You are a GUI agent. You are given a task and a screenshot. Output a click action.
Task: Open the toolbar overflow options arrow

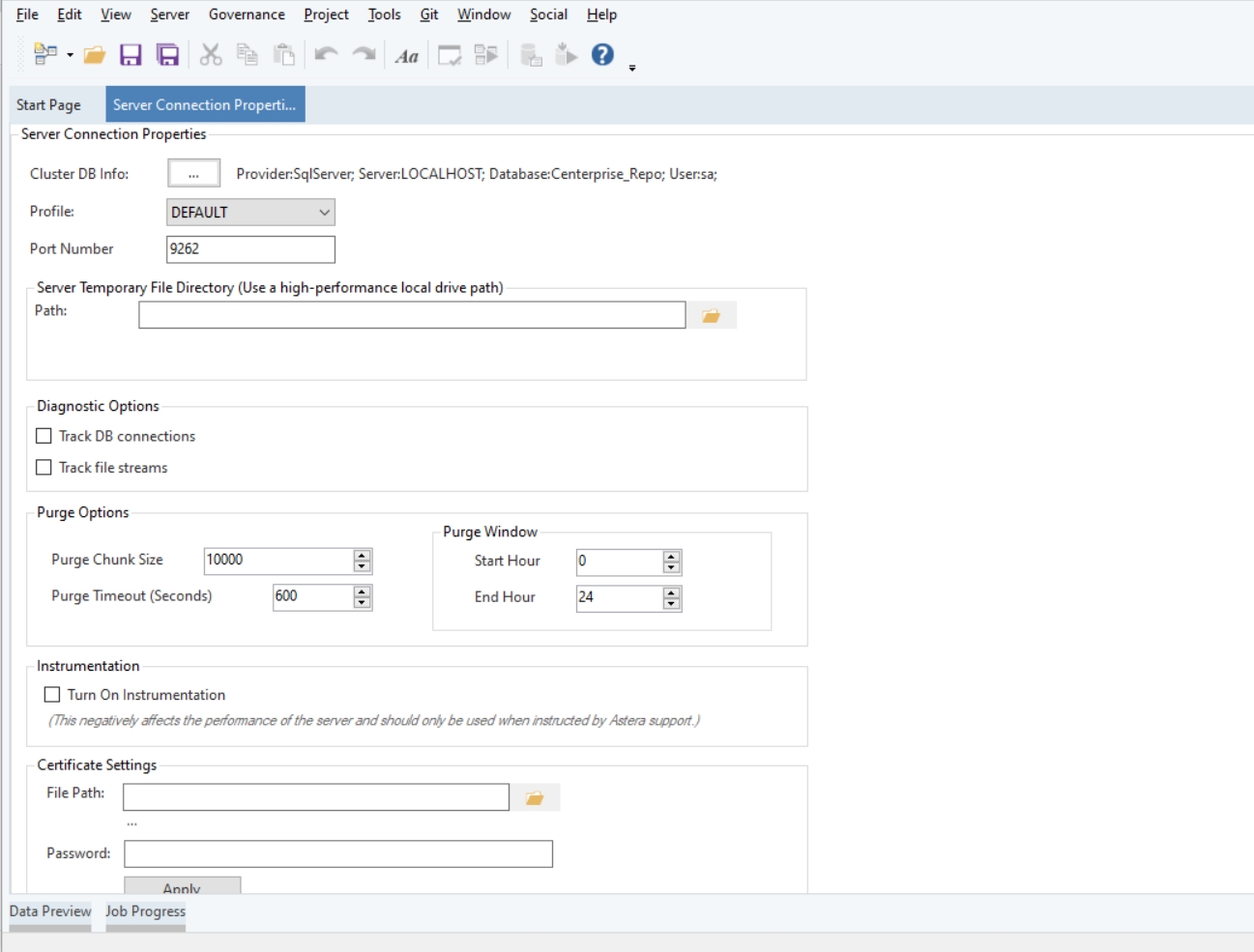pyautogui.click(x=632, y=69)
